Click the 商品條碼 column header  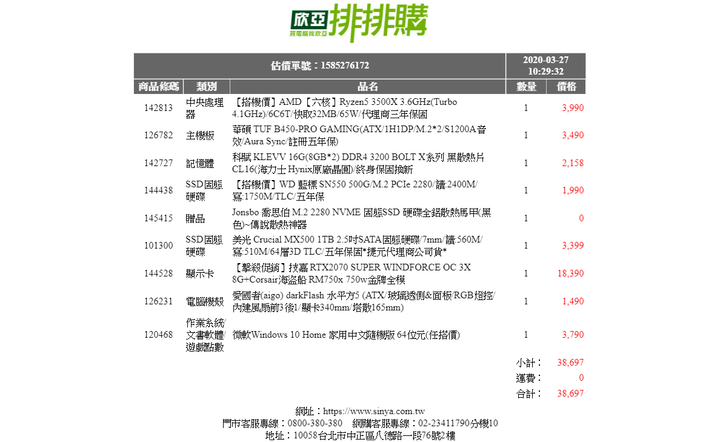click(158, 86)
